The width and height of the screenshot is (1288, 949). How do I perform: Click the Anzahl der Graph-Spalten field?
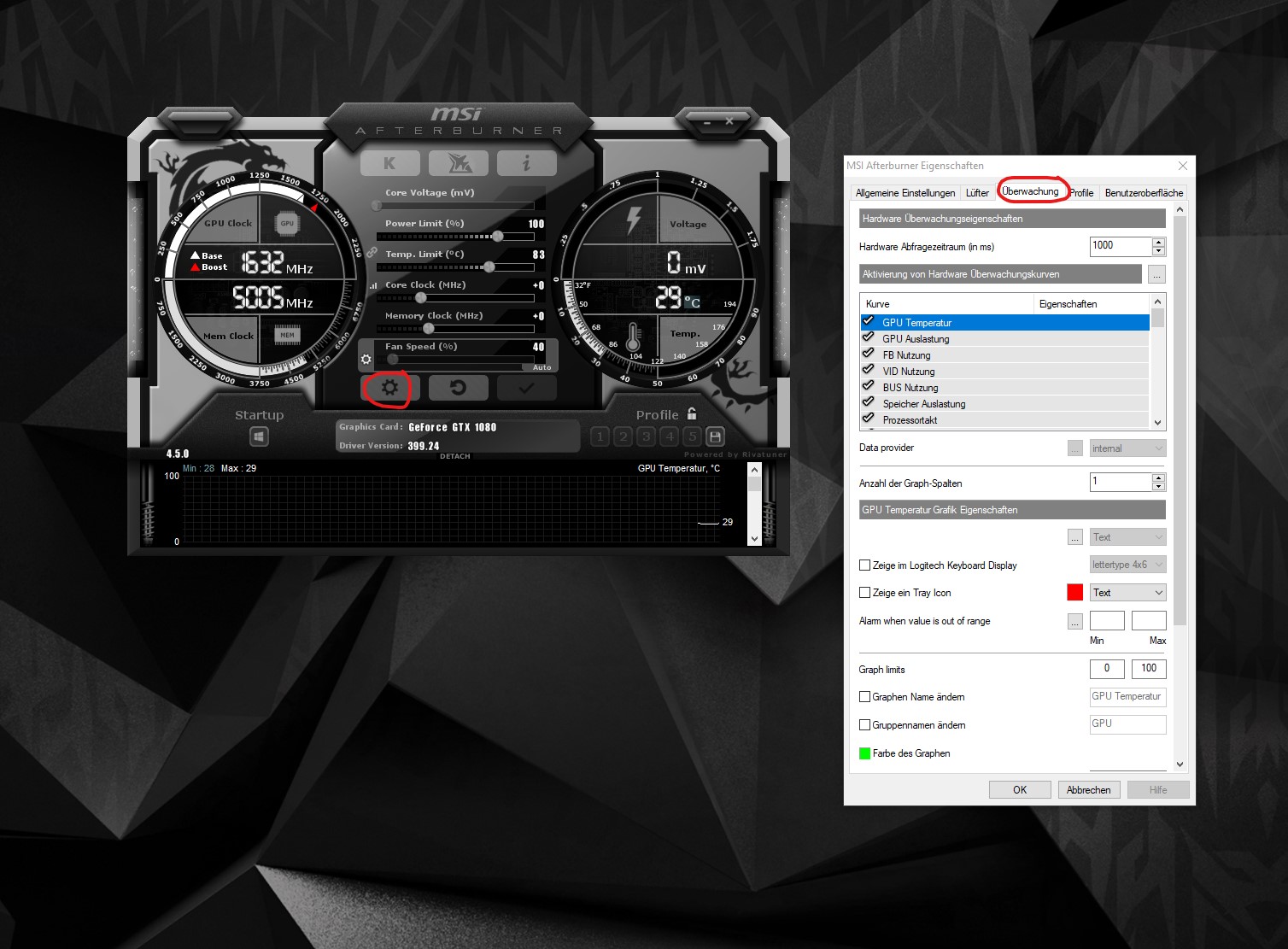pyautogui.click(x=1121, y=482)
